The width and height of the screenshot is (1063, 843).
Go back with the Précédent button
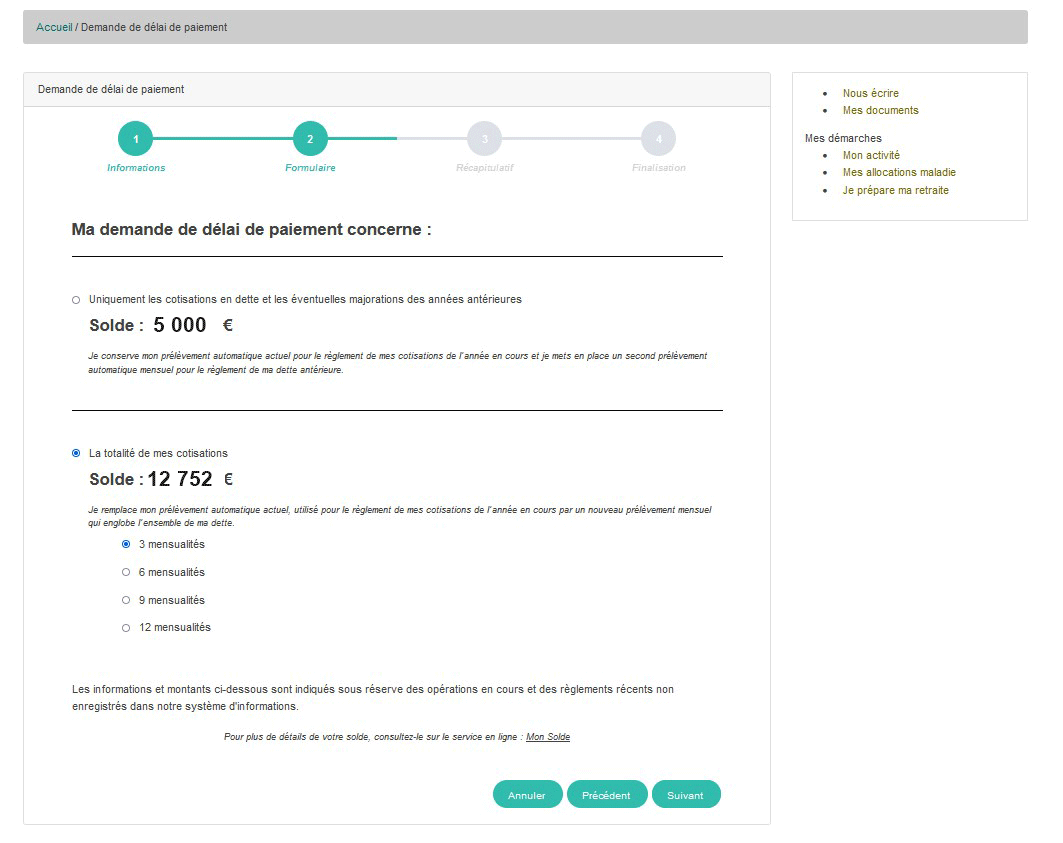[606, 795]
